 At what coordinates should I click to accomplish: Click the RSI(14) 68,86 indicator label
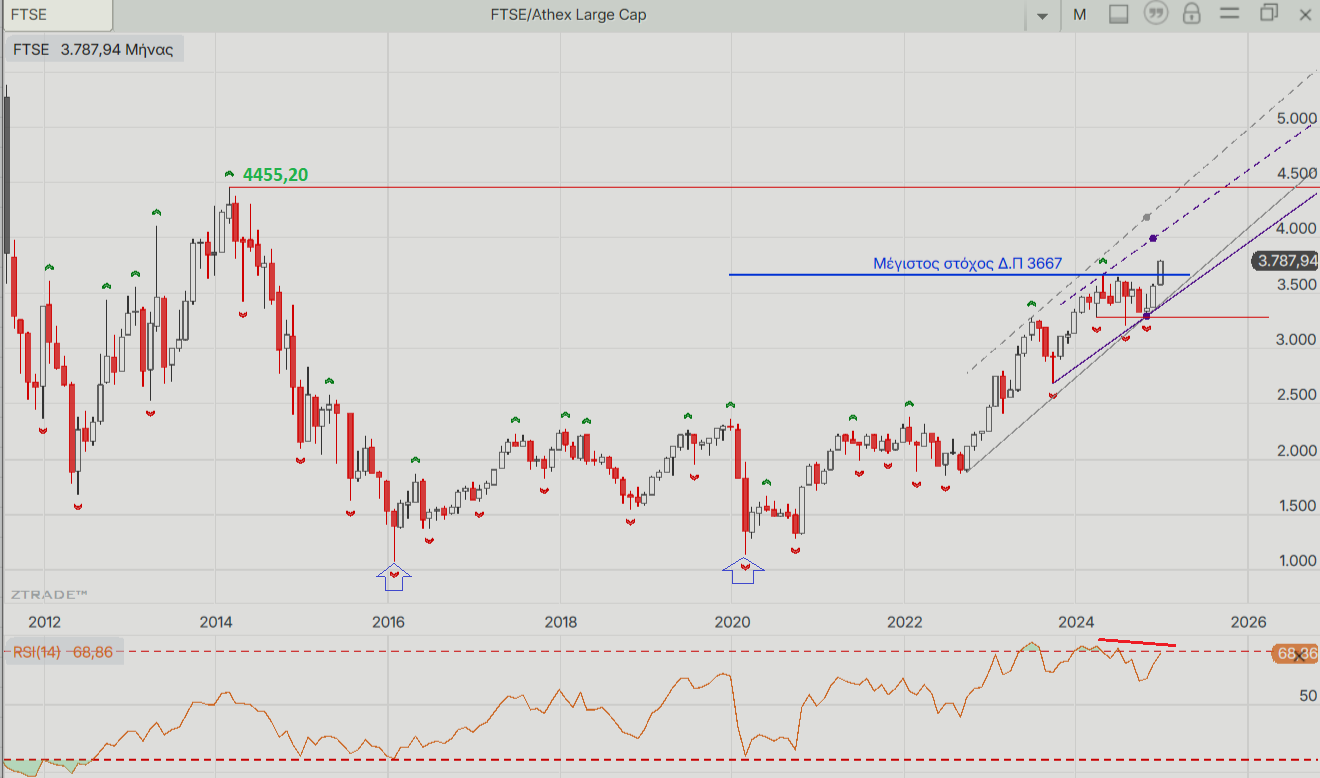63,652
